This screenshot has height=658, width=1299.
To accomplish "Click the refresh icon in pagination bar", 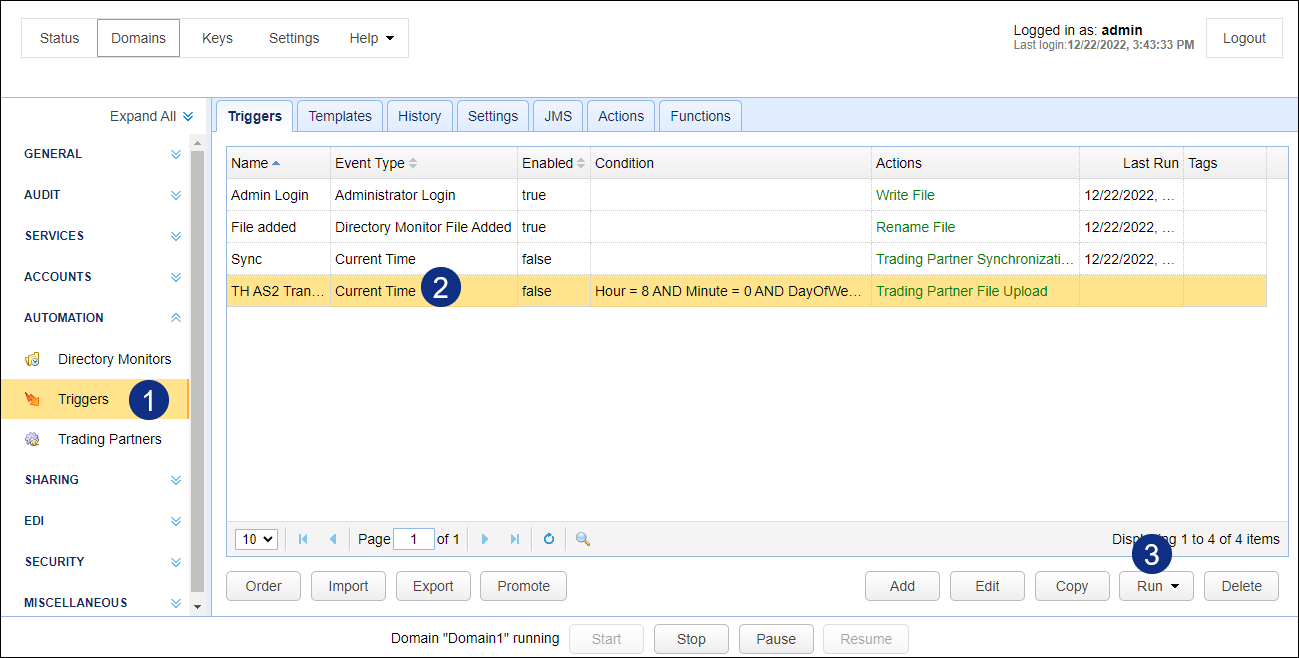I will (548, 539).
